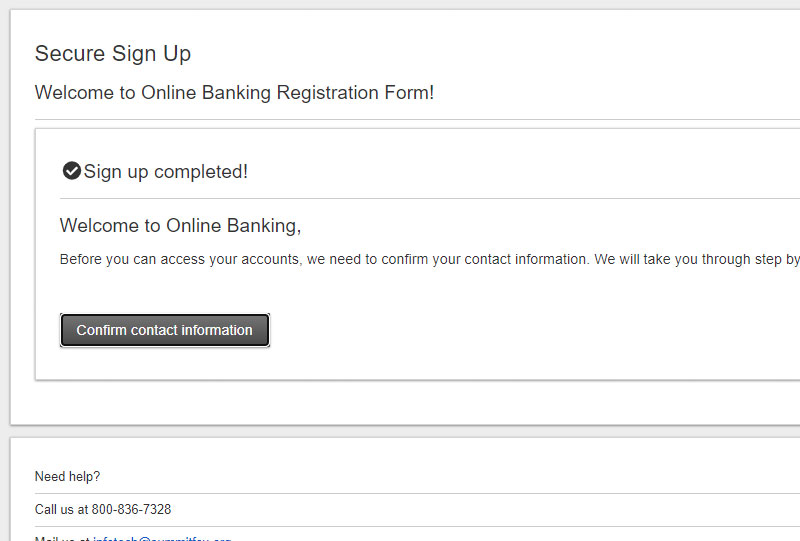Click the word 'completed!' beside the checkmark
This screenshot has height=541, width=800.
(x=201, y=171)
